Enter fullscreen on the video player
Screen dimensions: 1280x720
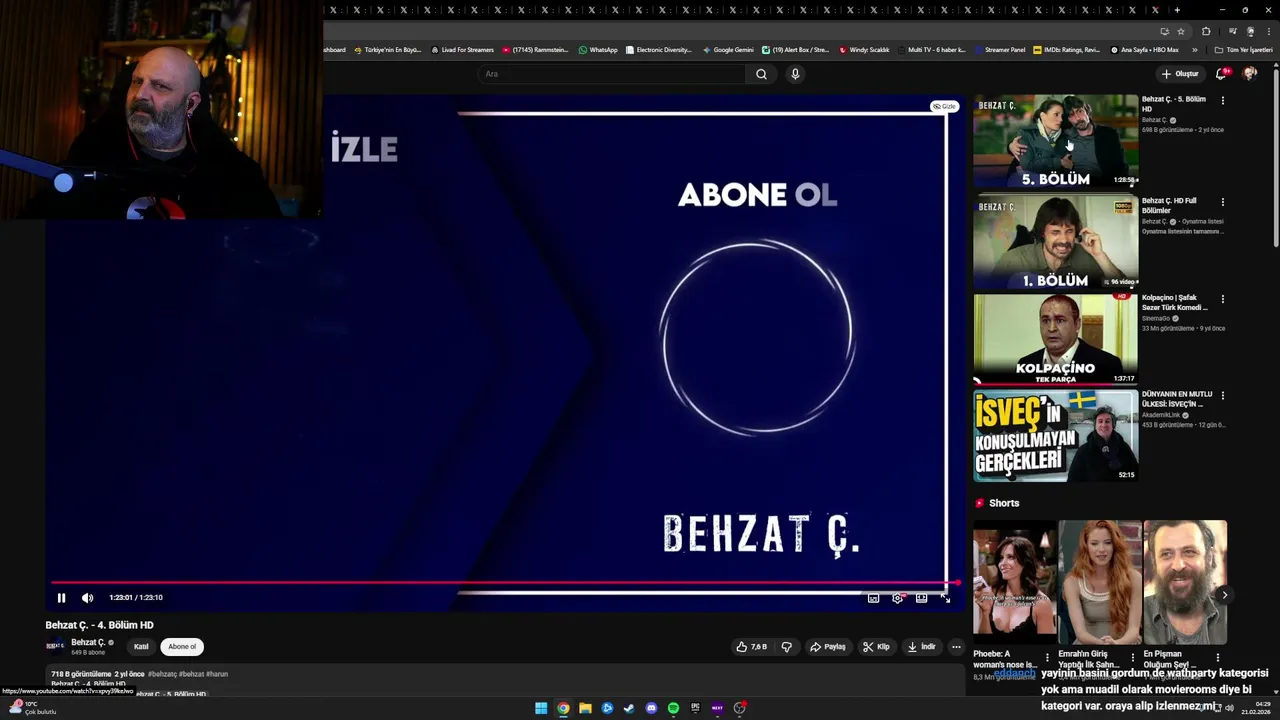pos(945,598)
